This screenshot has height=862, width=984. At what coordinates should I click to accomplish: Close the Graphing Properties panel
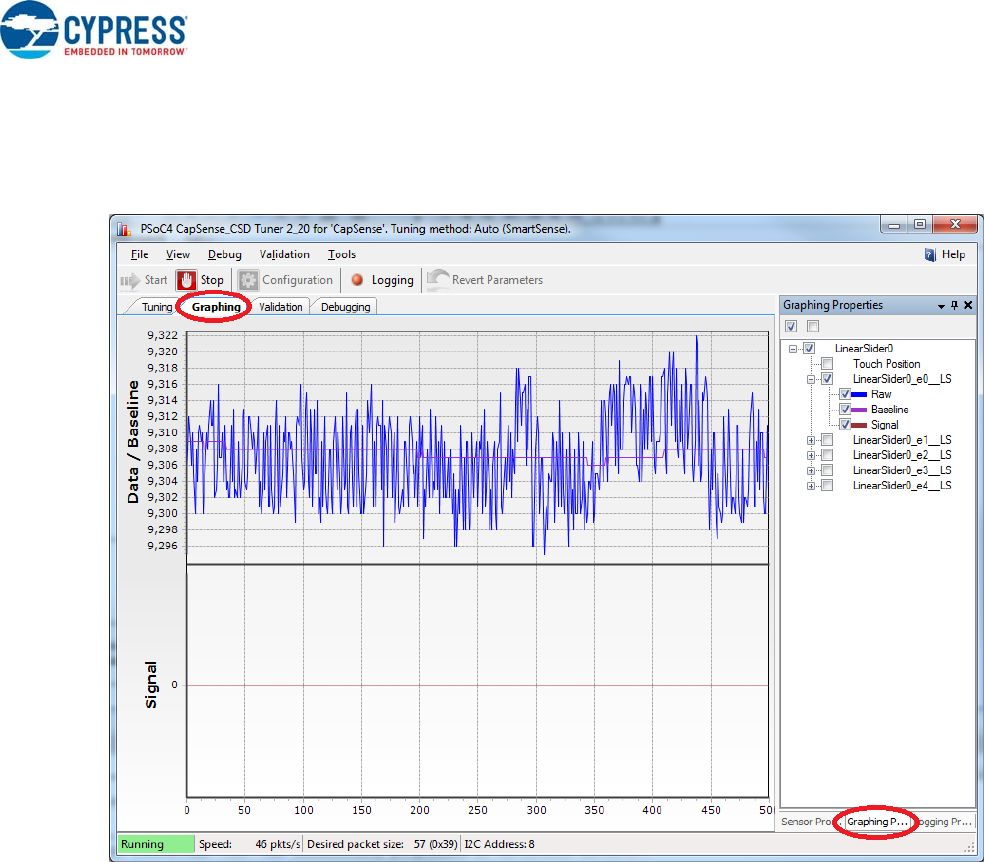click(x=968, y=305)
